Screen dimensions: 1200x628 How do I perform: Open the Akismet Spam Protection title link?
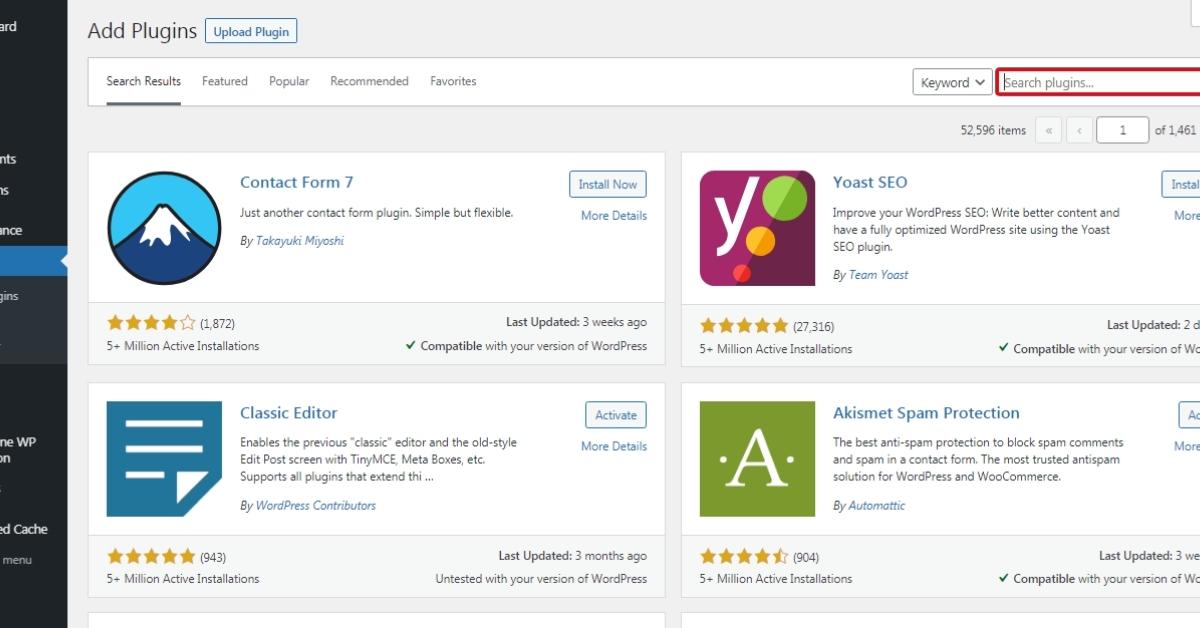[x=926, y=413]
